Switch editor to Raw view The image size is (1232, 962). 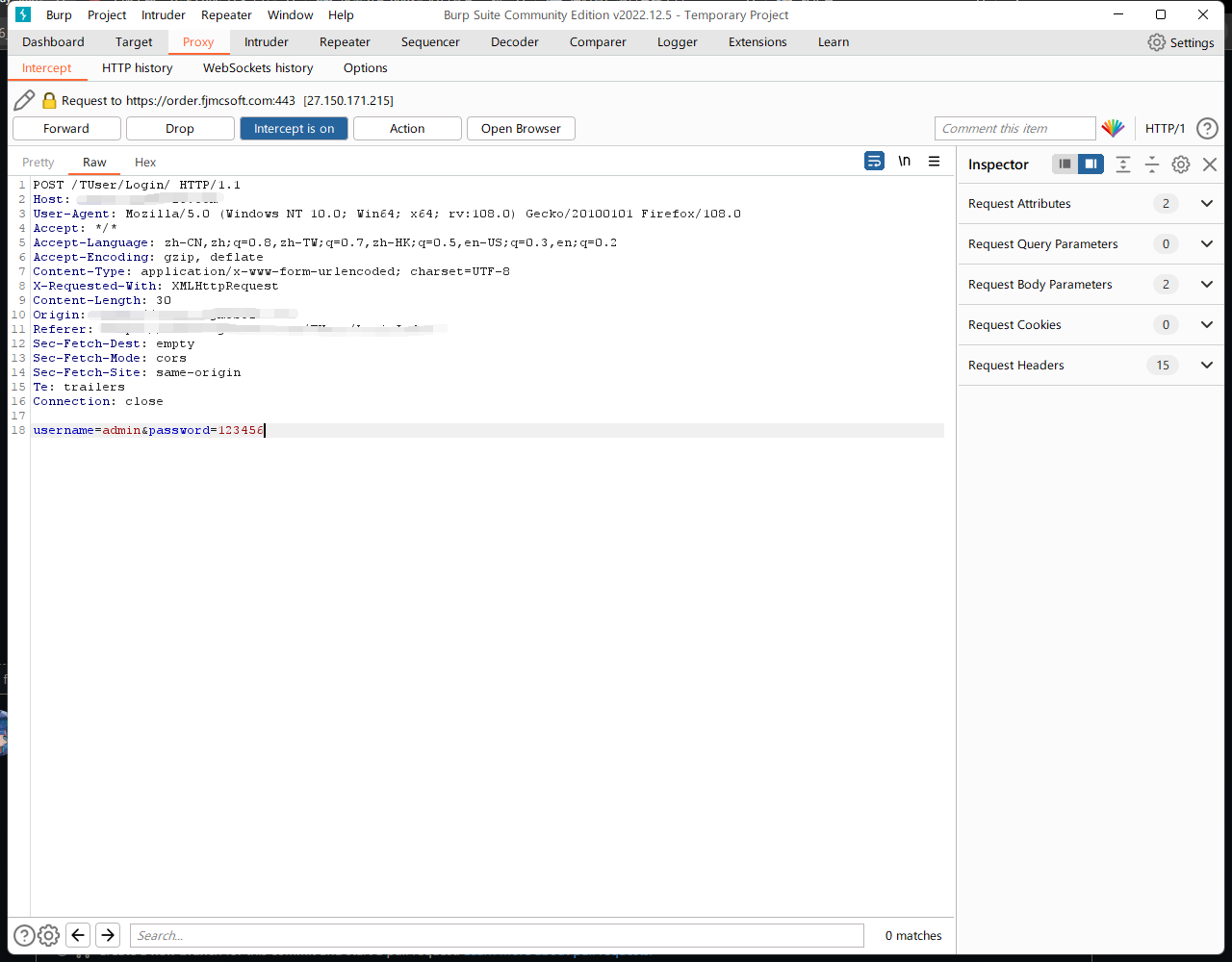click(94, 163)
